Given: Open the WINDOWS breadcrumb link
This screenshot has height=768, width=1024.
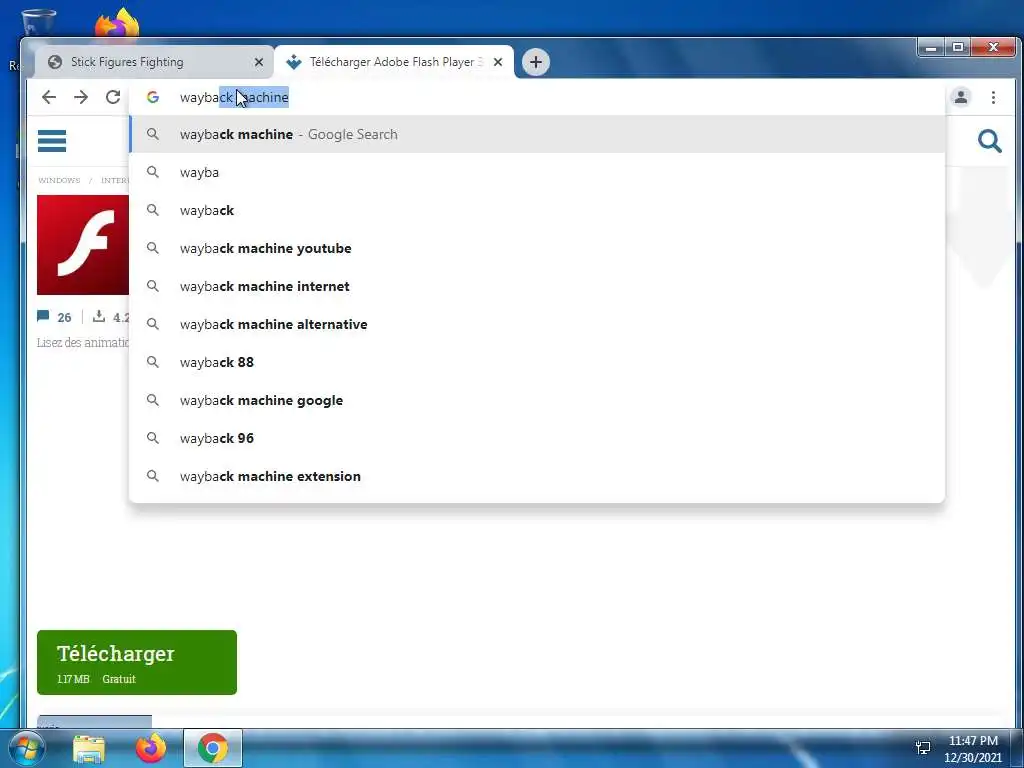Looking at the screenshot, I should [x=59, y=180].
